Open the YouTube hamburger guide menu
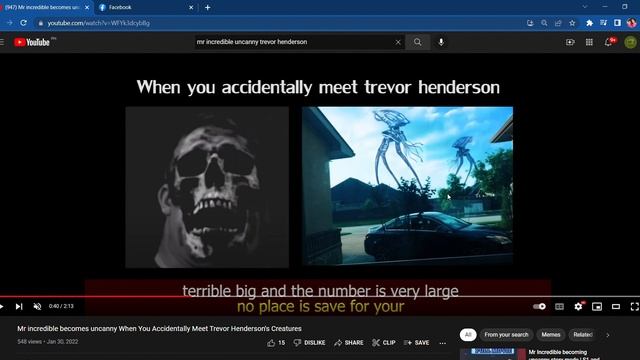 [2, 42]
